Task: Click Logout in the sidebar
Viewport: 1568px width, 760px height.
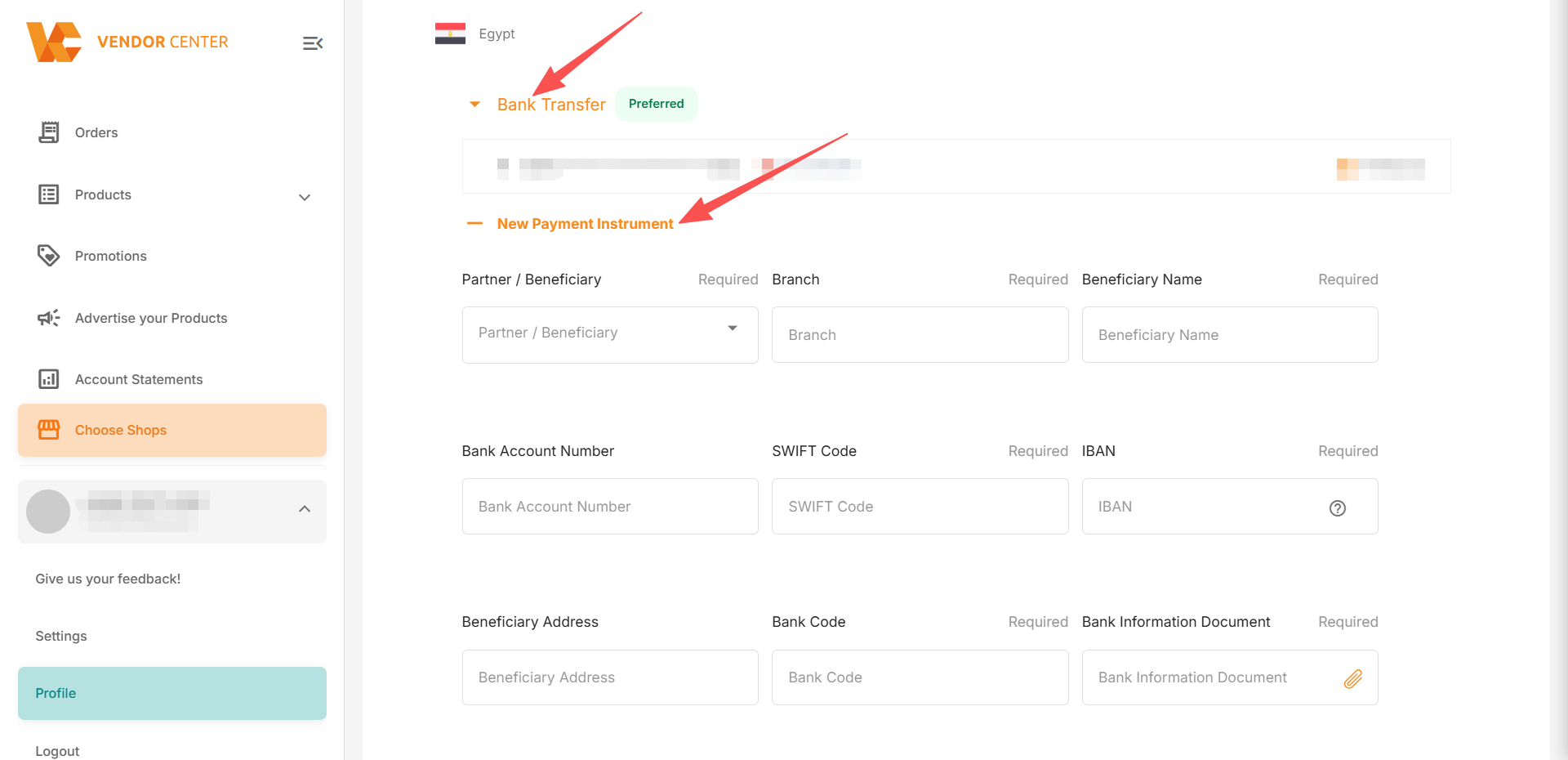Action: pos(57,751)
